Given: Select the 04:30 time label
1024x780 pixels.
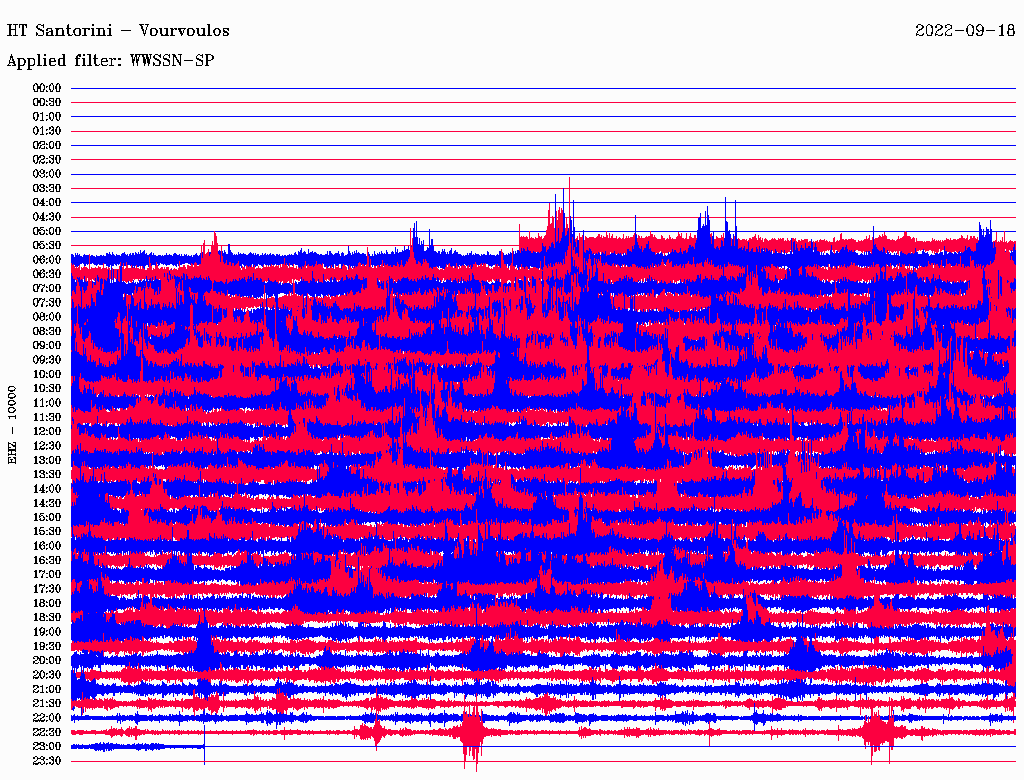Looking at the screenshot, I should (47, 217).
